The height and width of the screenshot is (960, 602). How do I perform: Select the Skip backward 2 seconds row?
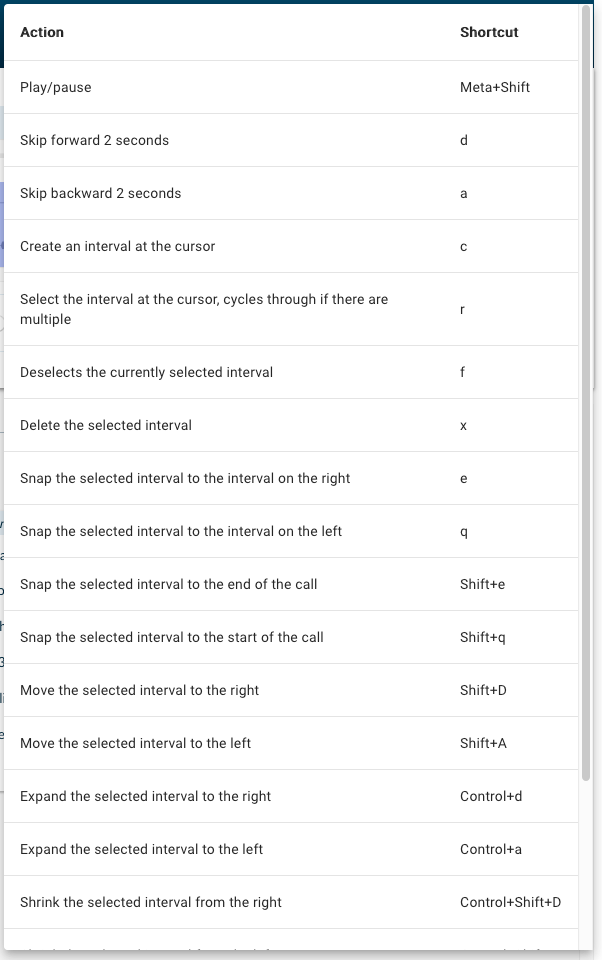291,193
